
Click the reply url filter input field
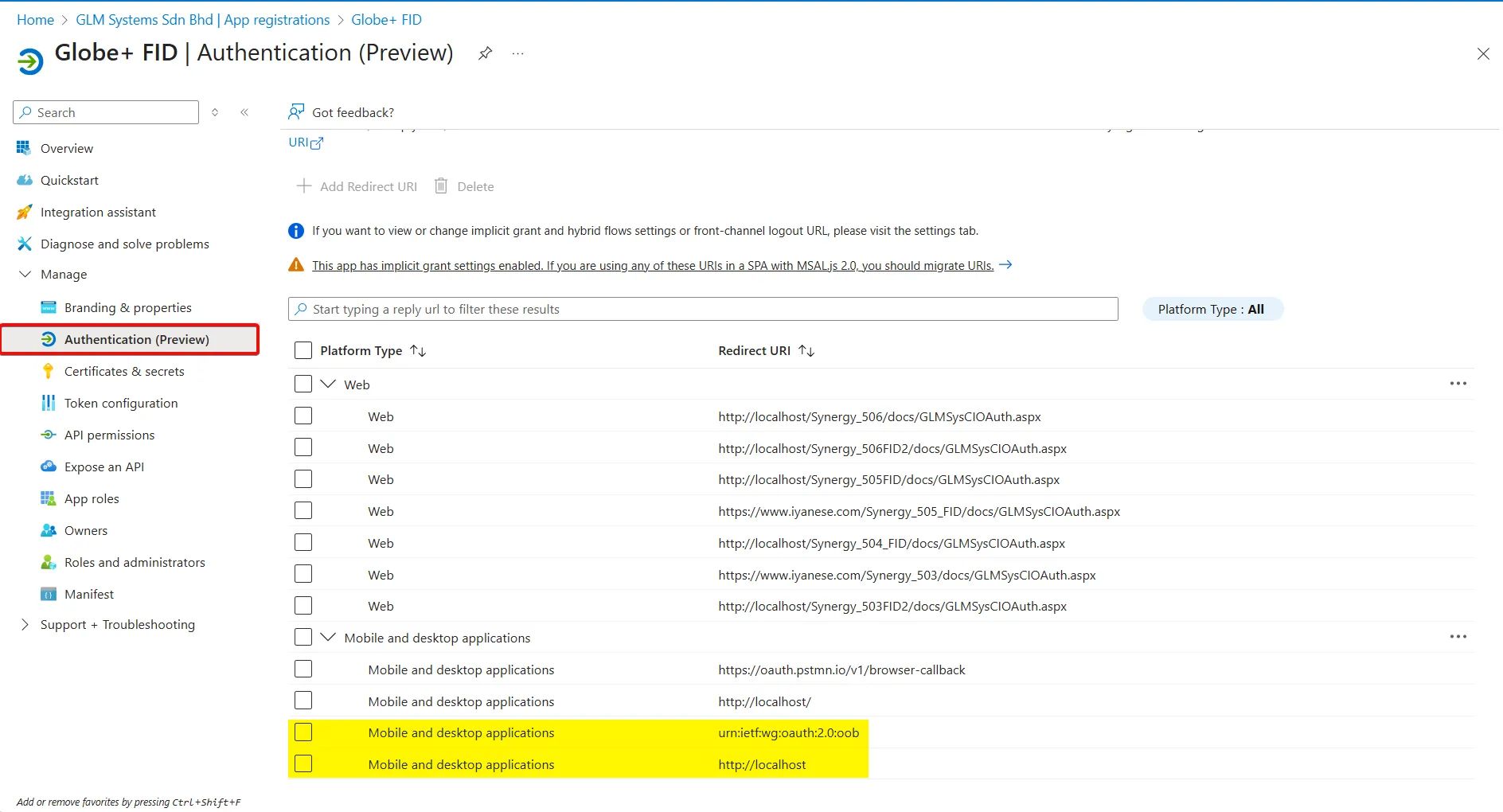[x=703, y=310]
